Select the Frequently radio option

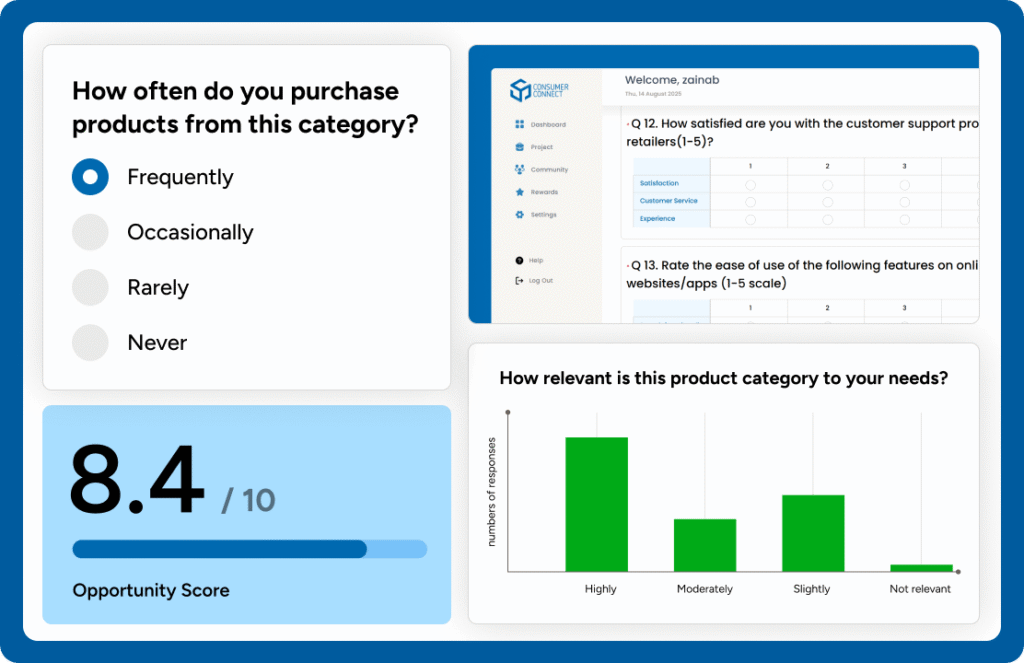[90, 177]
